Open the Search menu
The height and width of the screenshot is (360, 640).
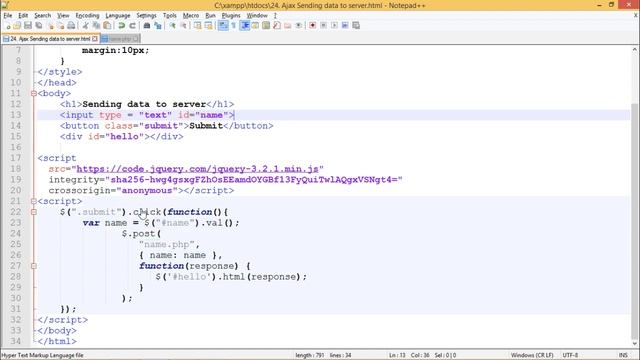(x=42, y=16)
